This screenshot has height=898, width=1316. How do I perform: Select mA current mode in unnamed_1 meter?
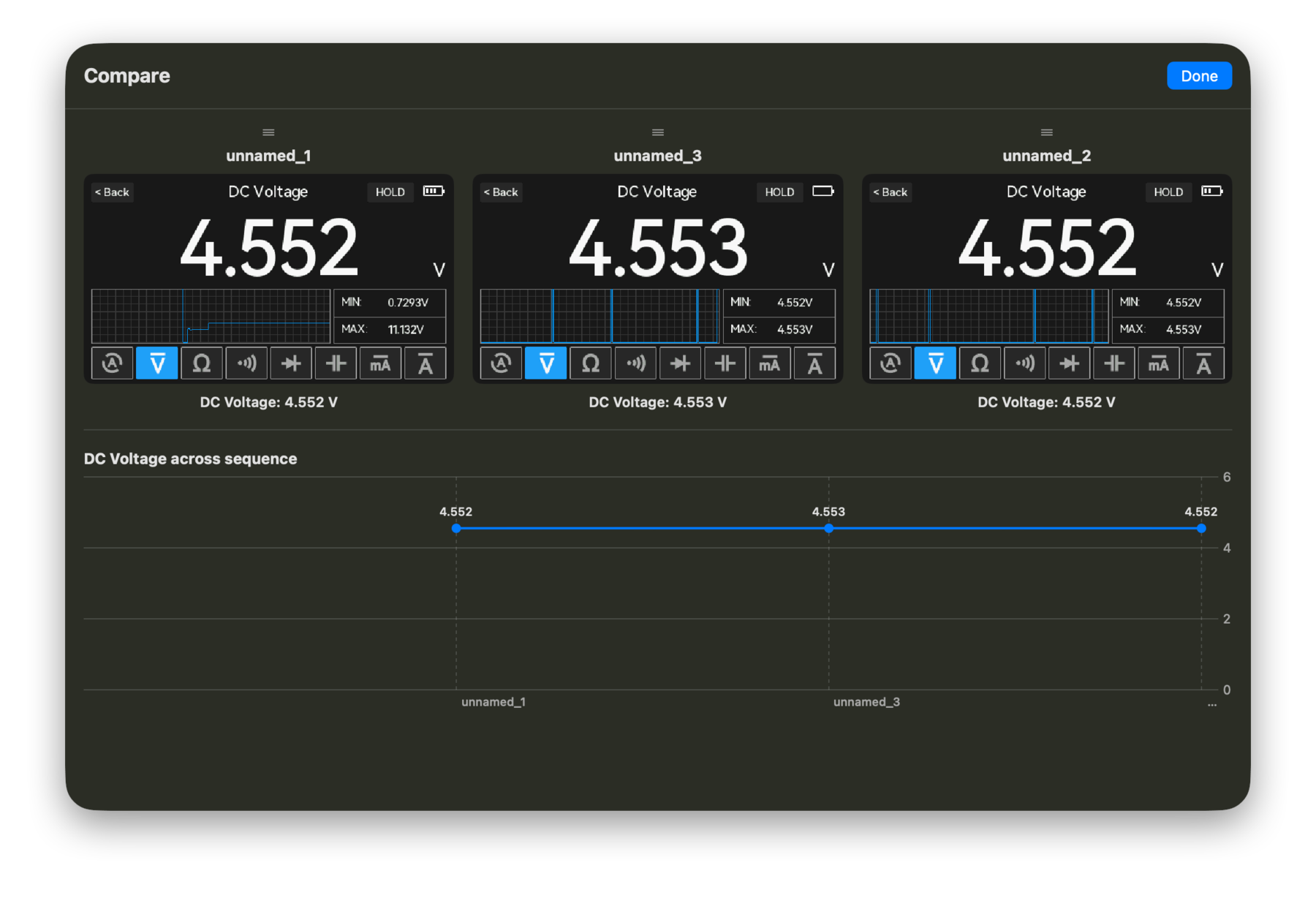[x=380, y=363]
